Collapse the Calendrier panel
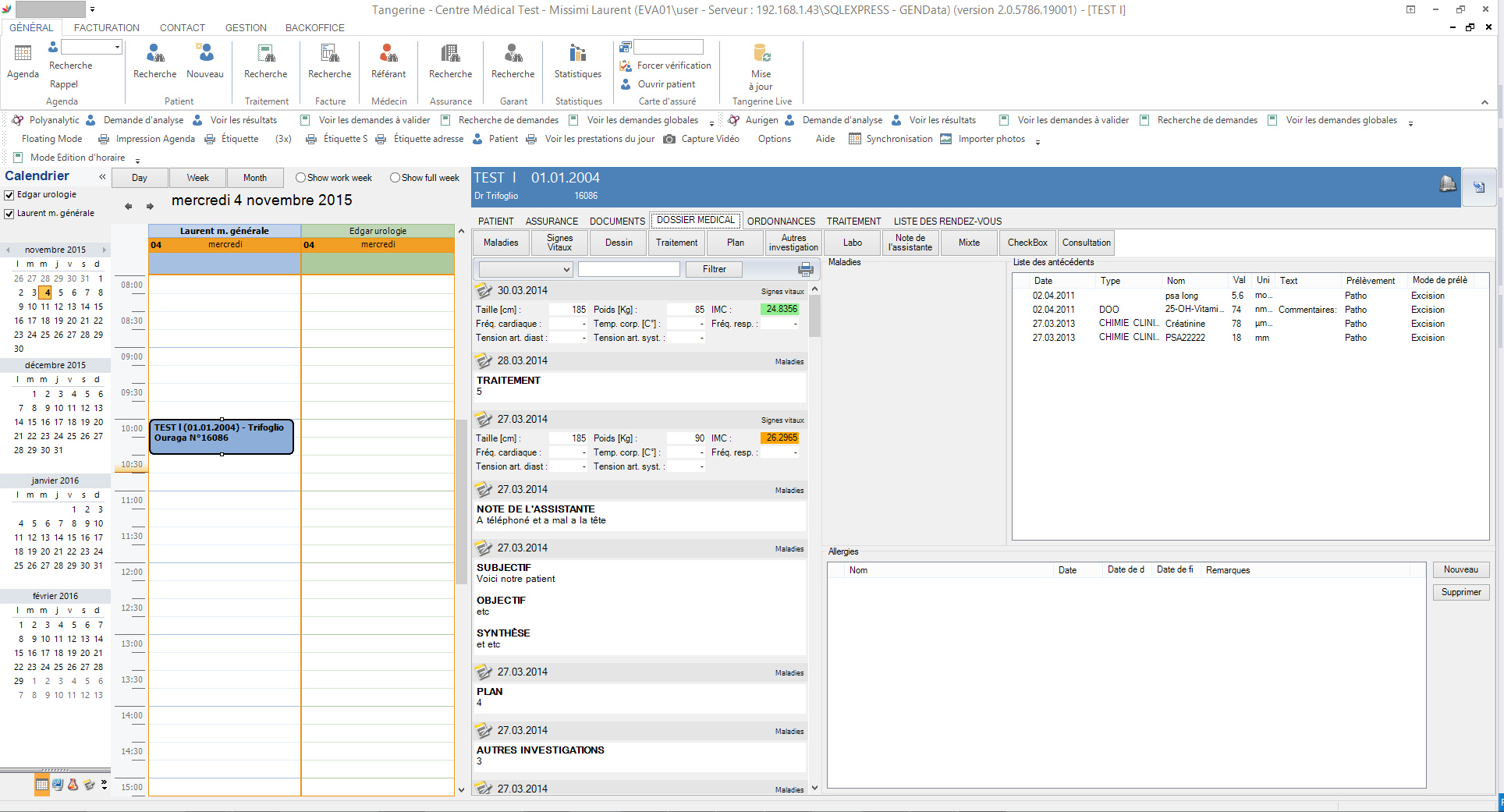1504x812 pixels. [102, 177]
